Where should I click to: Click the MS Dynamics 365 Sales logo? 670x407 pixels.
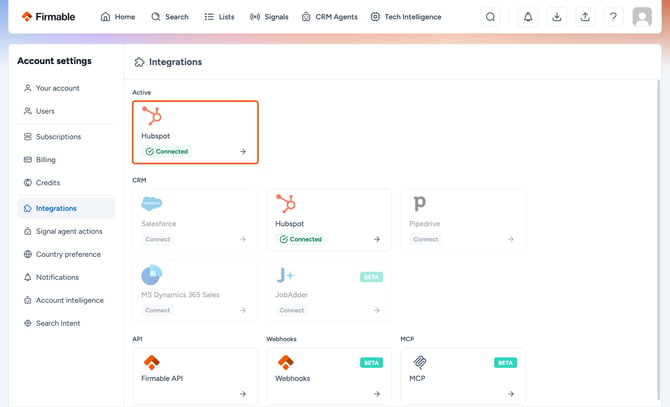(x=152, y=275)
